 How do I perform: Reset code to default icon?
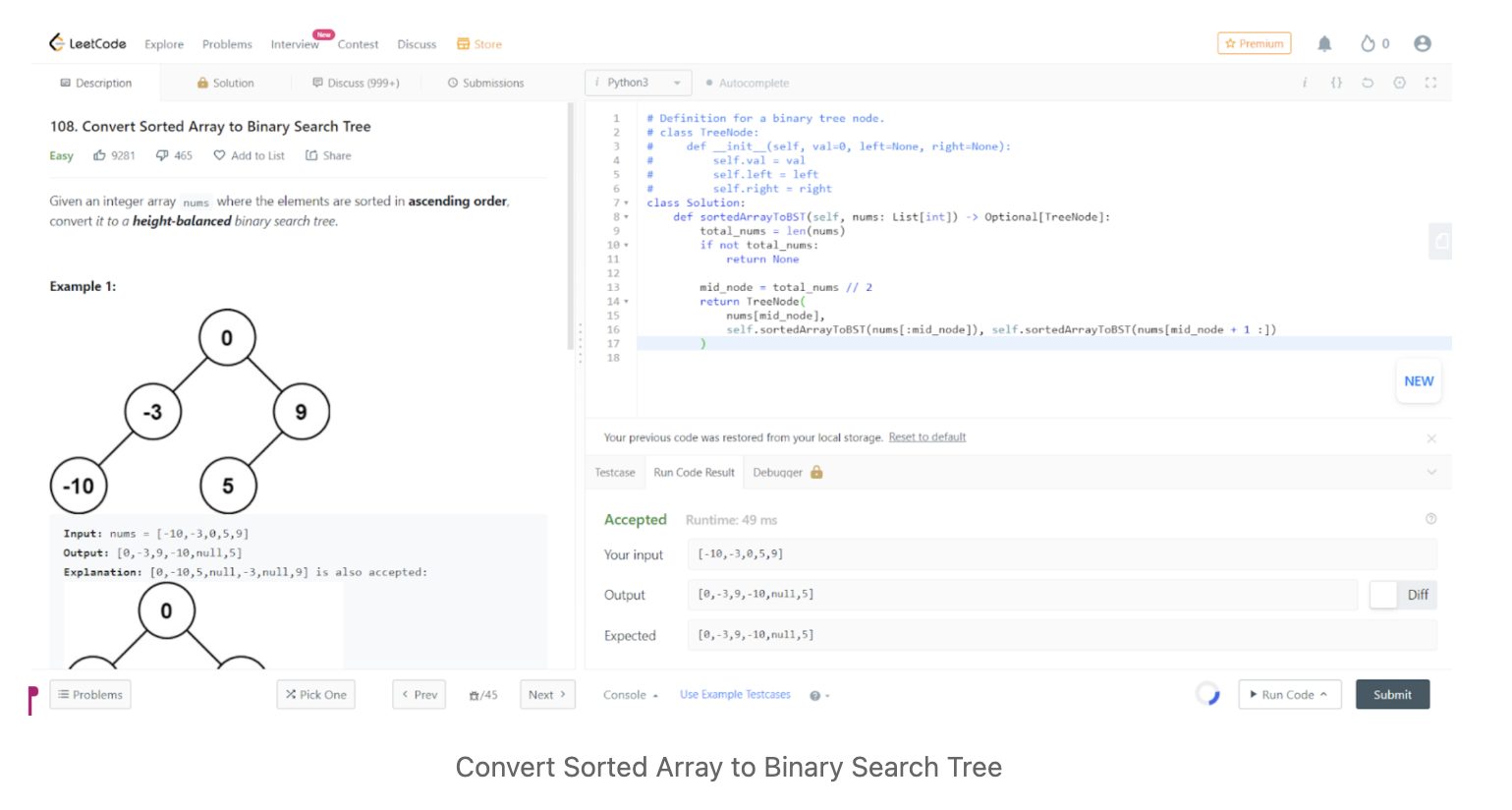[1367, 83]
